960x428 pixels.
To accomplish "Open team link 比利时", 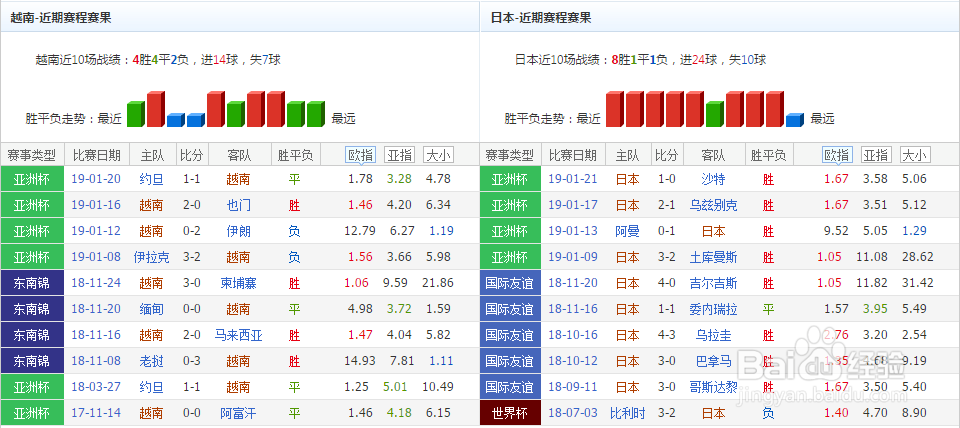I will 628,413.
